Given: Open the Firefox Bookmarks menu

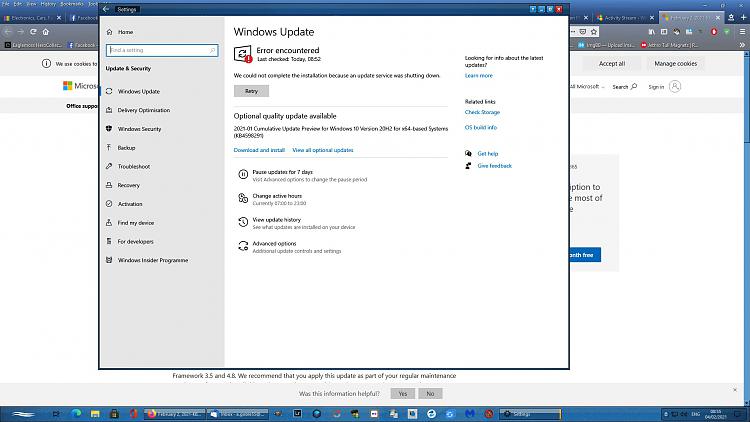Looking at the screenshot, I should (x=72, y=3).
